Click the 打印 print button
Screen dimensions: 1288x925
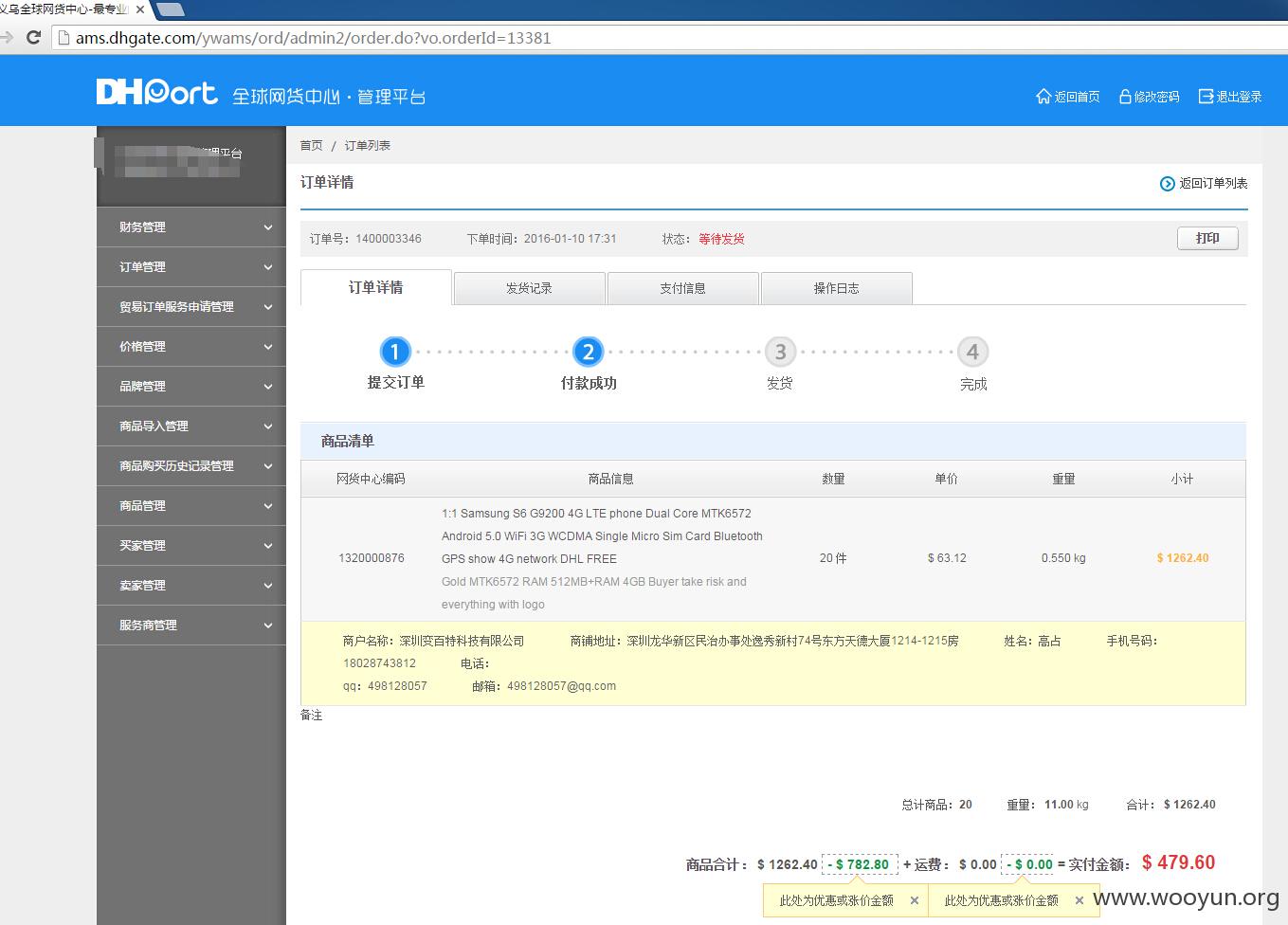point(1207,238)
